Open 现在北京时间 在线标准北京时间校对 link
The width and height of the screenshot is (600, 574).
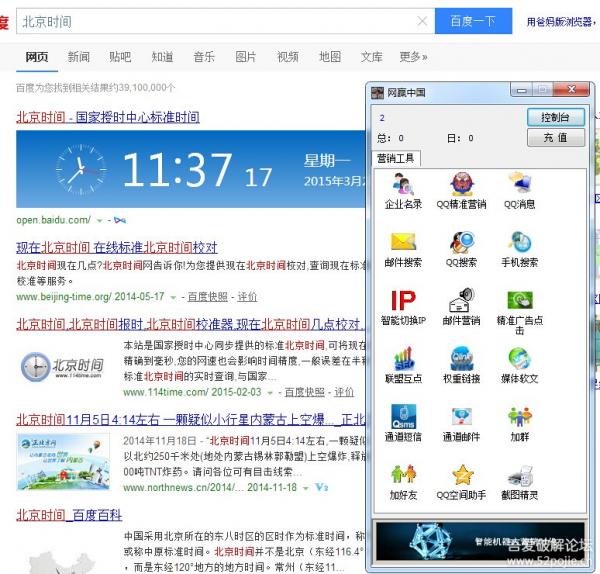117,248
